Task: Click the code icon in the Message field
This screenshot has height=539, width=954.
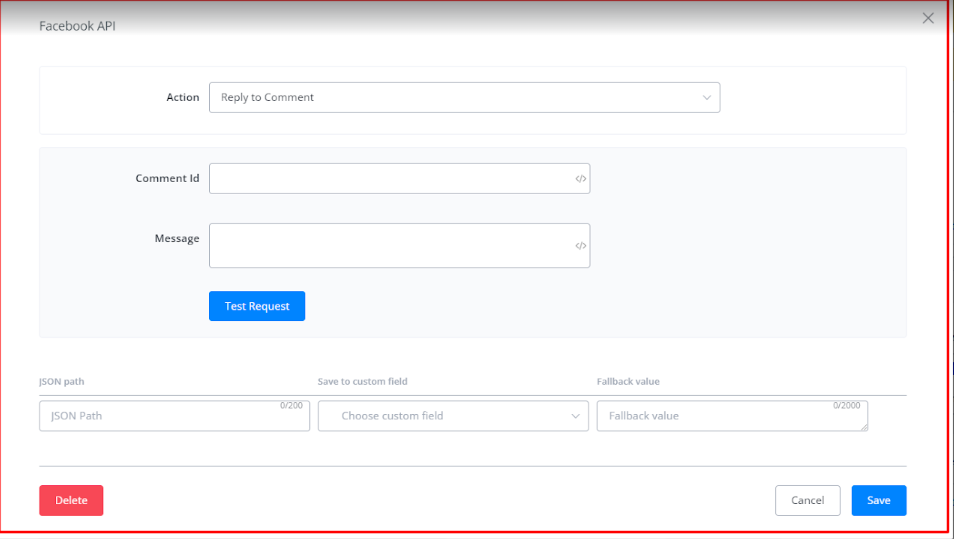Action: [580, 246]
